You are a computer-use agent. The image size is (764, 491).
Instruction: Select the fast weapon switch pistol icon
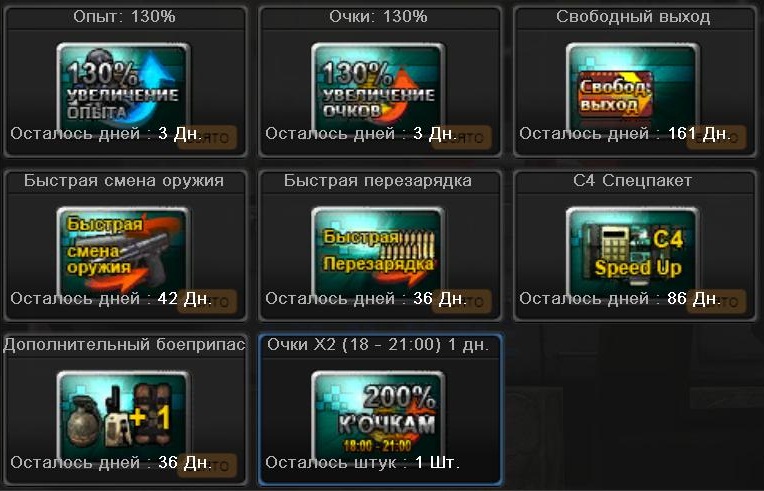click(x=123, y=250)
